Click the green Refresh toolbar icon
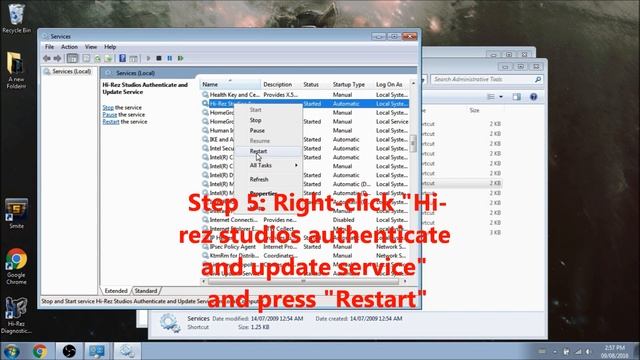Screen dimensions: 640x360 click(x=98, y=58)
